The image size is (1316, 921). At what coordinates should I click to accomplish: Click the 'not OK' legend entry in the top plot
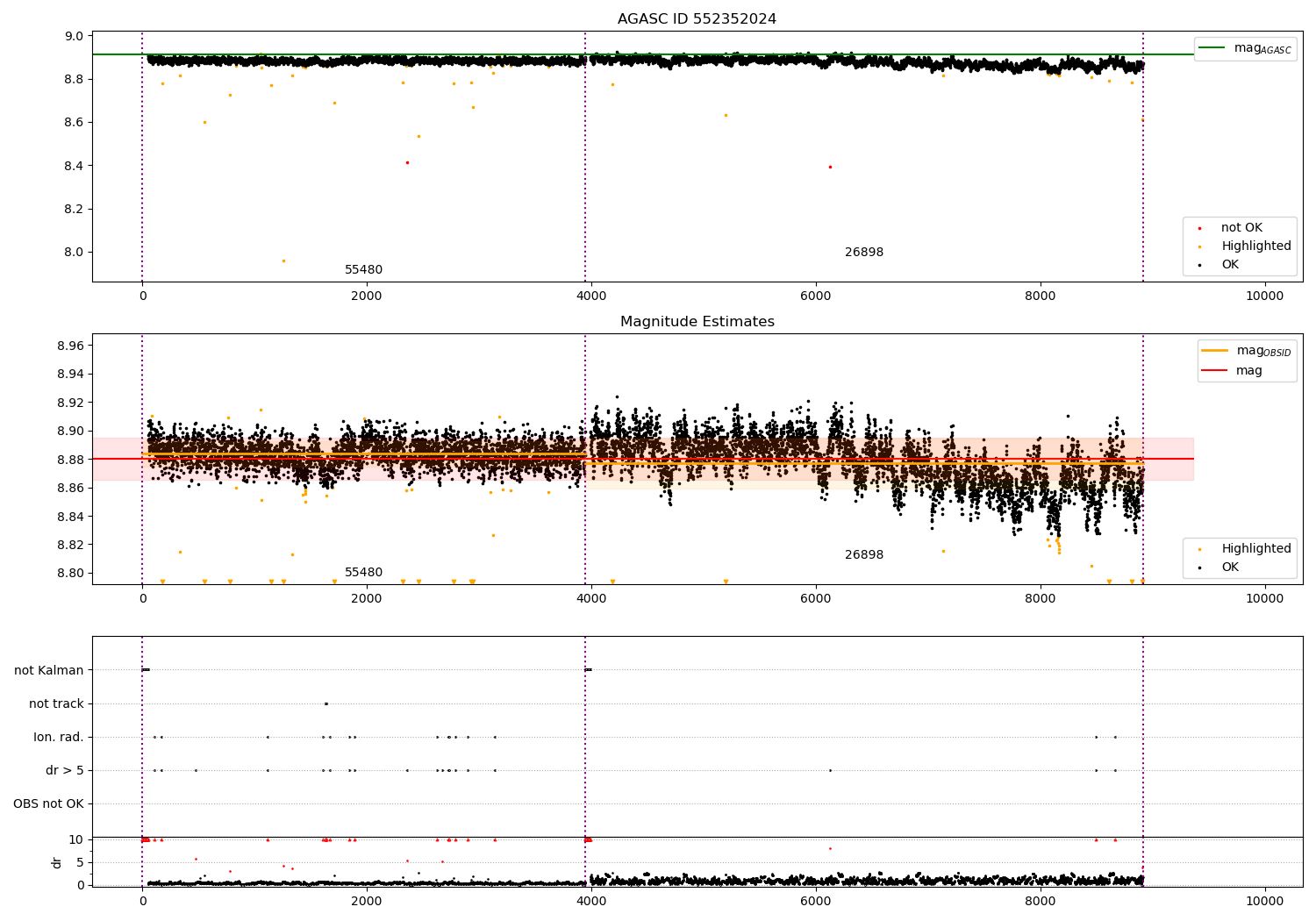pyautogui.click(x=1241, y=228)
